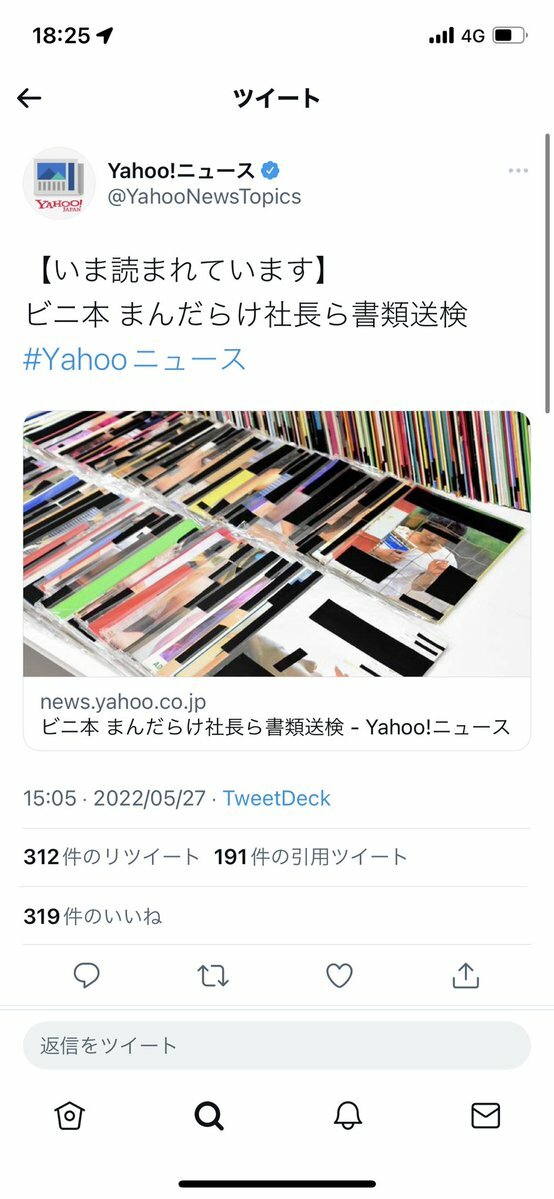Open Yahoo!ニュース profile avatar
The image size is (554, 1199).
(x=59, y=184)
